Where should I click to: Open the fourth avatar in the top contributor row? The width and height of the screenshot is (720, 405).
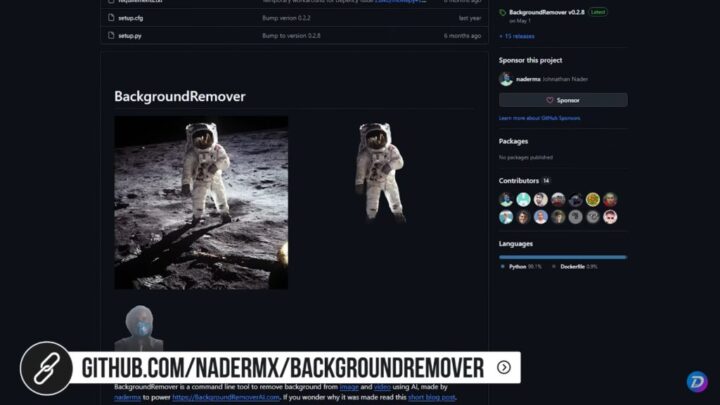(558, 199)
